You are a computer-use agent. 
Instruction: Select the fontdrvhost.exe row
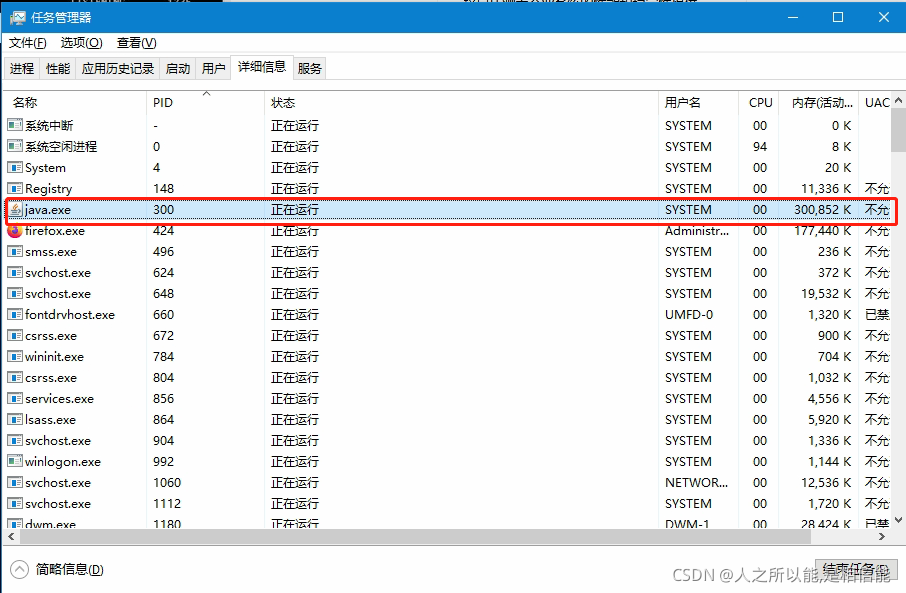click(x=448, y=314)
